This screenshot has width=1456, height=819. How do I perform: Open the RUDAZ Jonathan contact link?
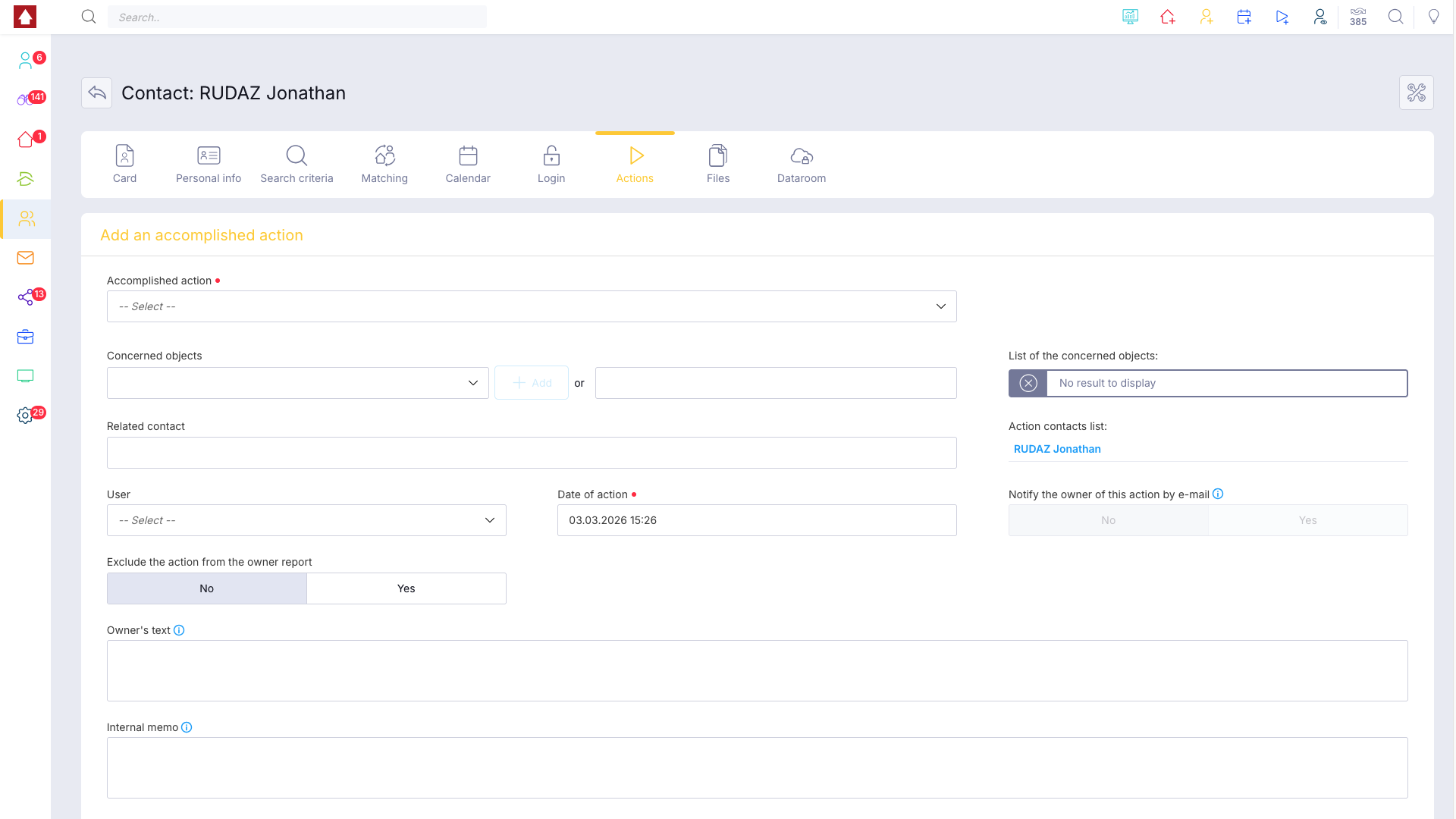1057,449
